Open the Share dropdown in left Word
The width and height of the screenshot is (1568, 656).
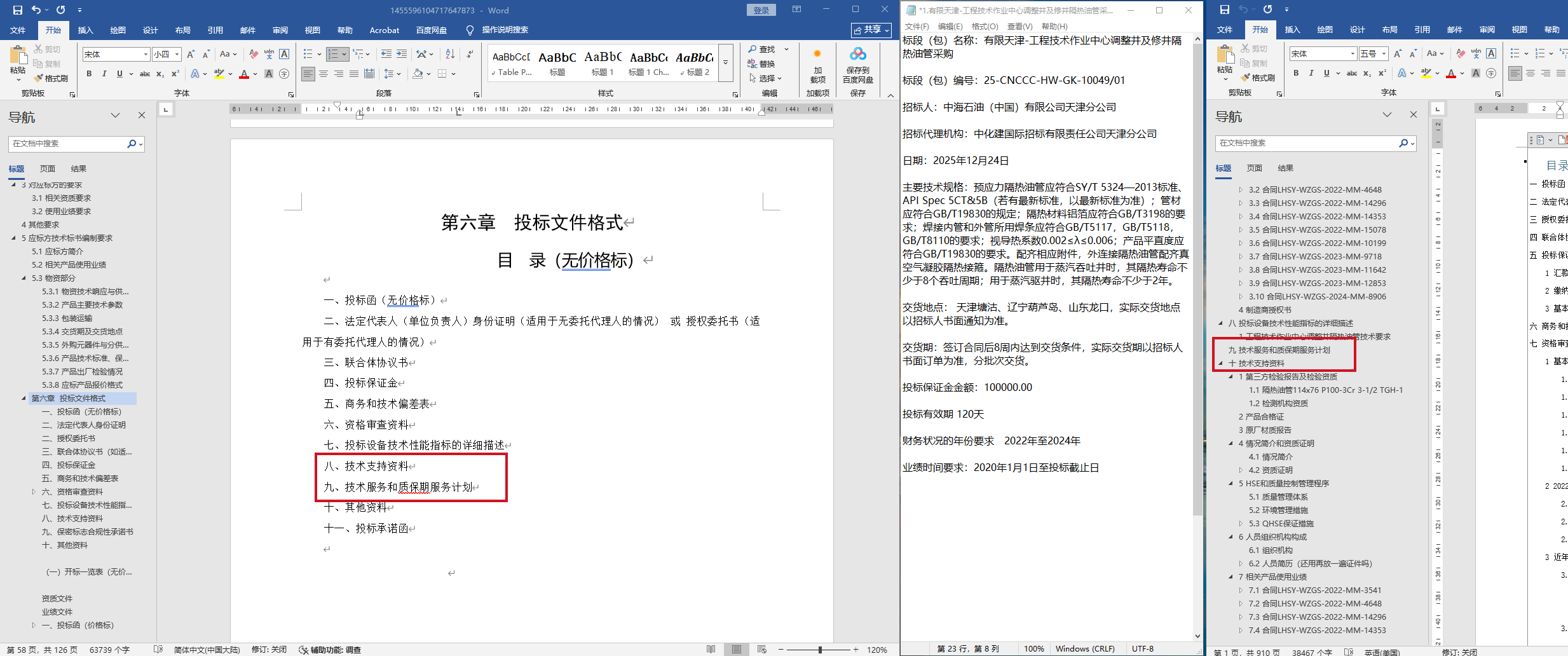[x=871, y=30]
